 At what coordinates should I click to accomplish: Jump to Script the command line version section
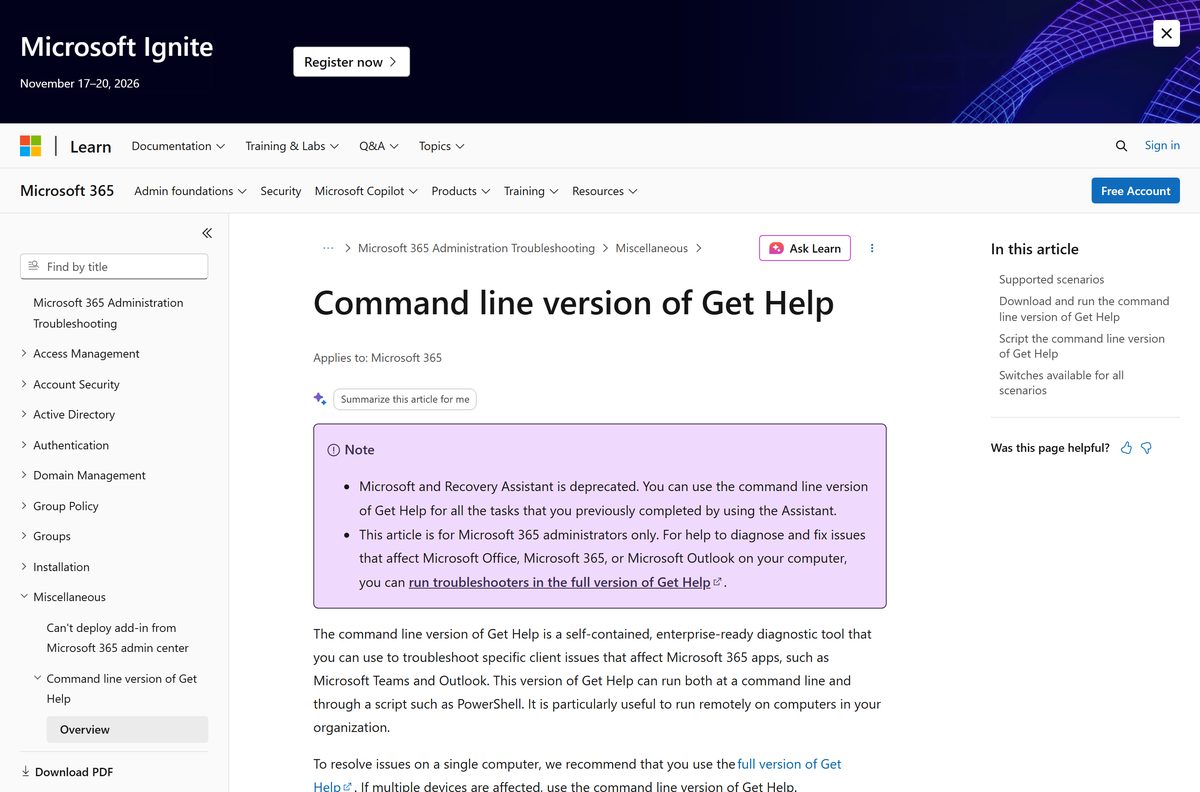[1082, 346]
